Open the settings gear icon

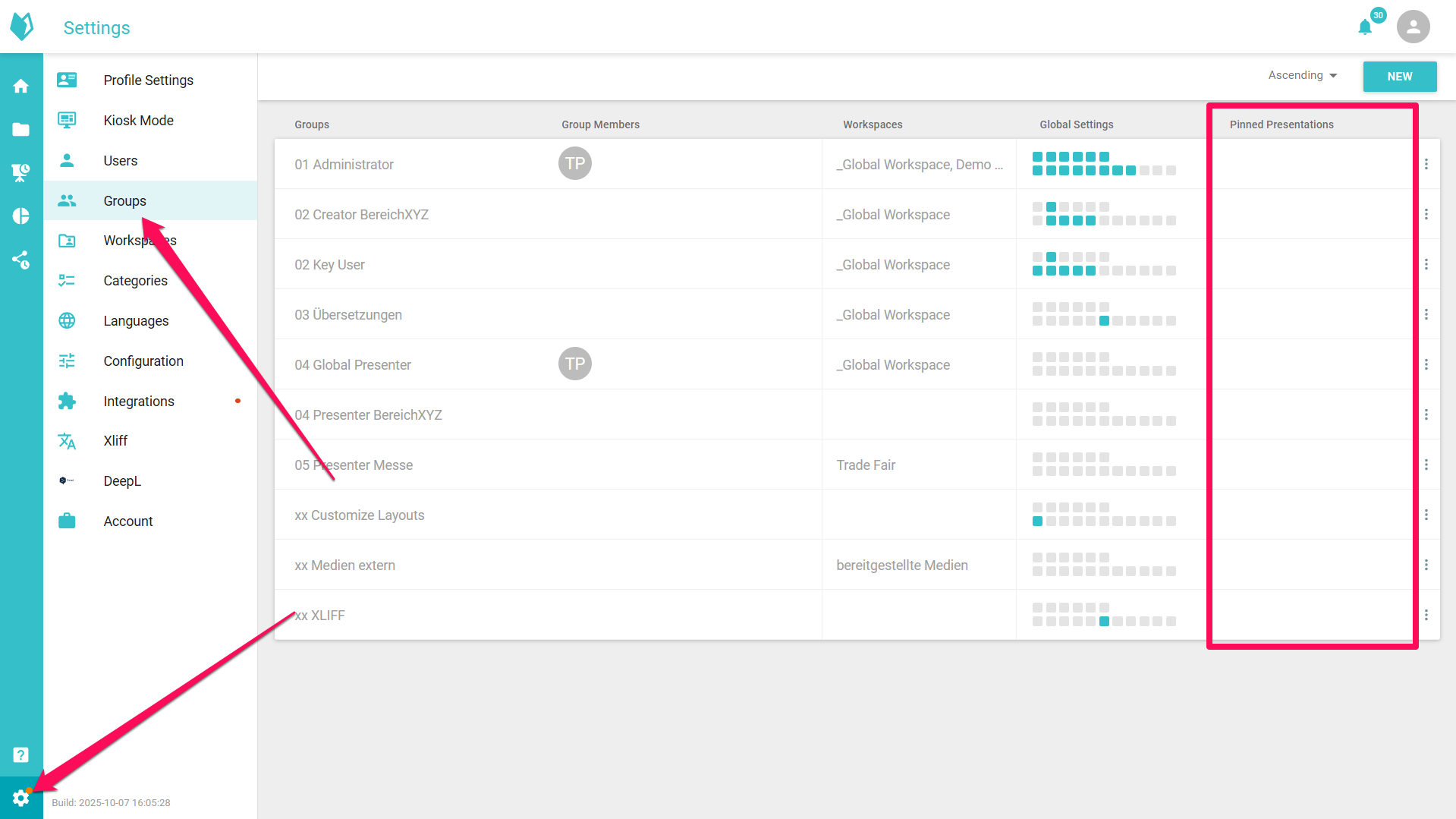[21, 798]
